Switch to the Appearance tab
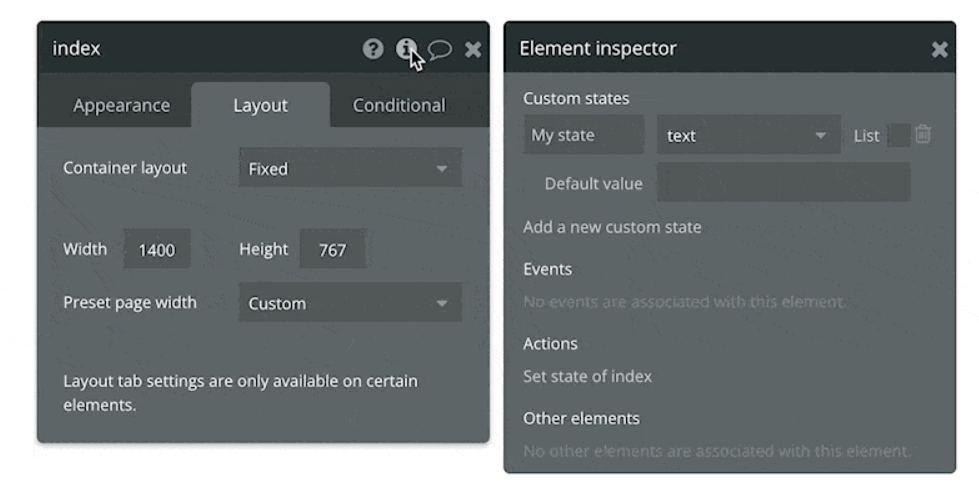The width and height of the screenshot is (979, 496). pyautogui.click(x=121, y=105)
